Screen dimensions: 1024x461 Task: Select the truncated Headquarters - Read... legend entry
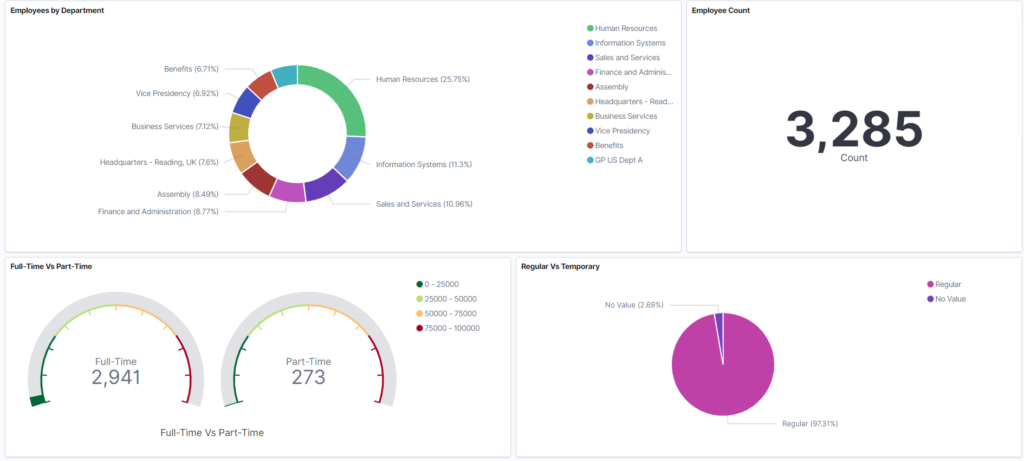click(x=634, y=101)
